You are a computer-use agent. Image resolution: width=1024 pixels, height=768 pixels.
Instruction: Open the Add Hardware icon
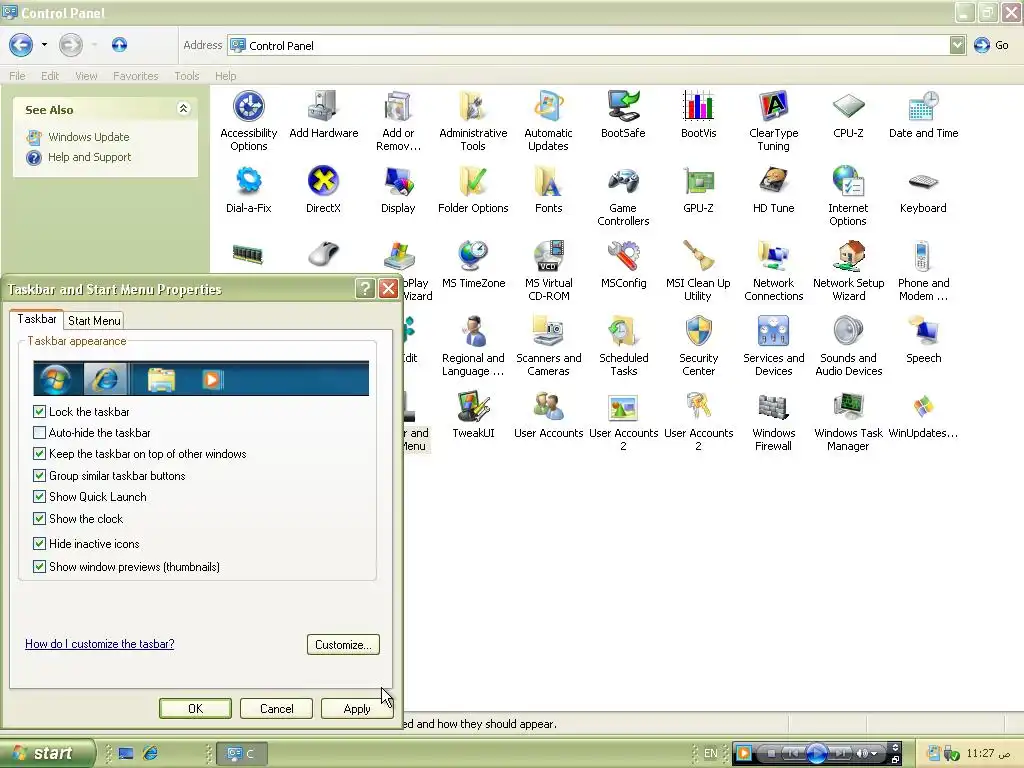[324, 115]
